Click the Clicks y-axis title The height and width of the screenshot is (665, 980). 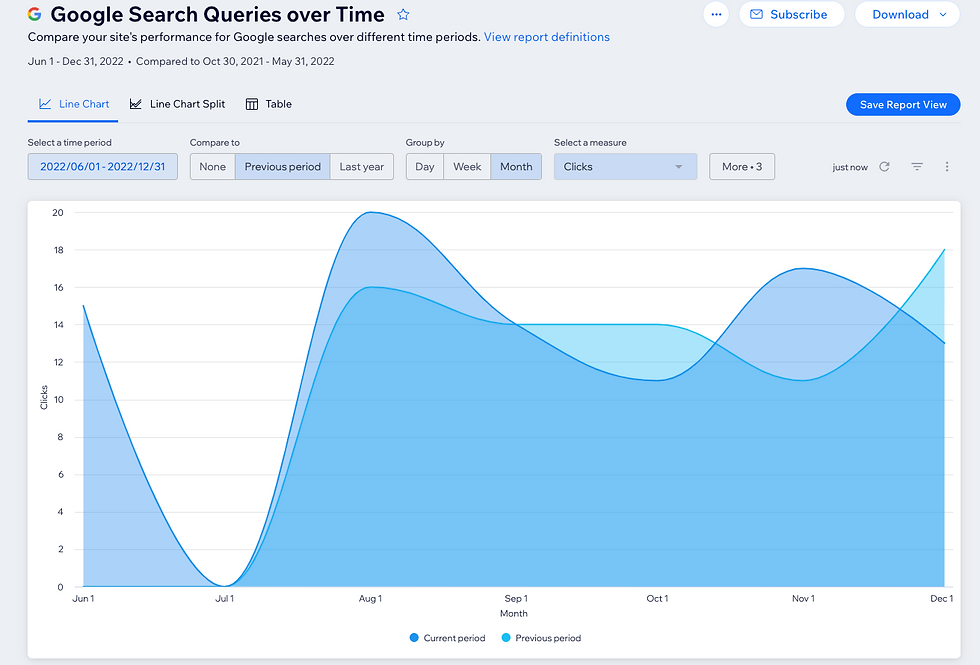pos(44,398)
